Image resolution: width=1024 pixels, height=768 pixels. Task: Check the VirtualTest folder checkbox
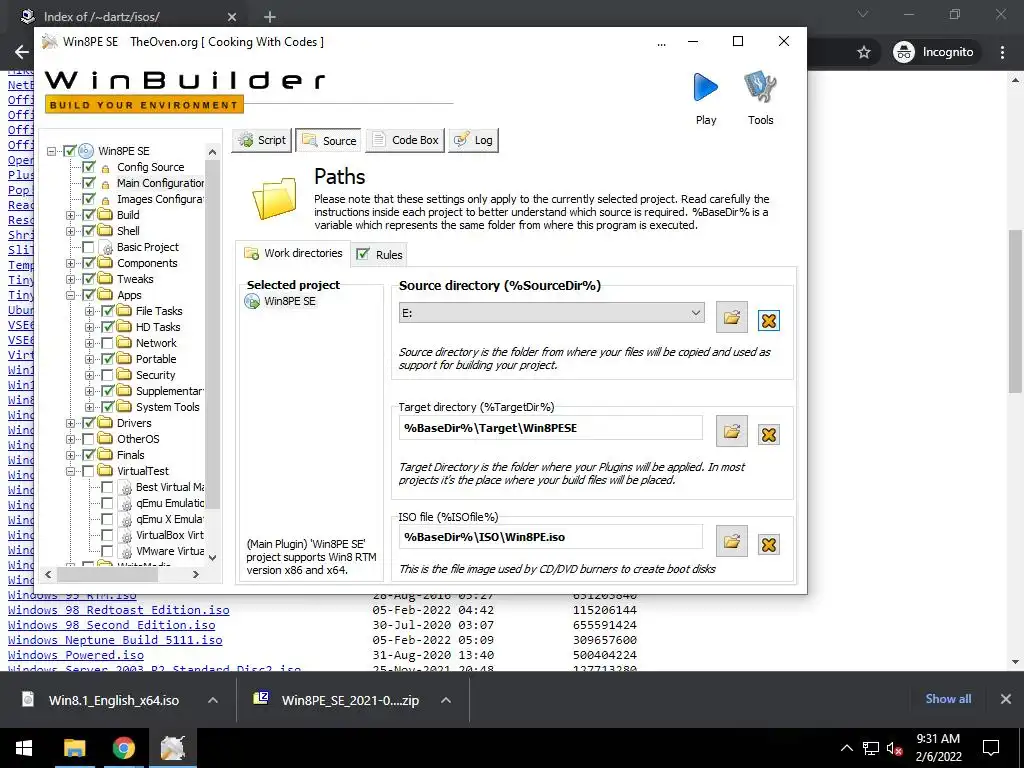[x=88, y=471]
